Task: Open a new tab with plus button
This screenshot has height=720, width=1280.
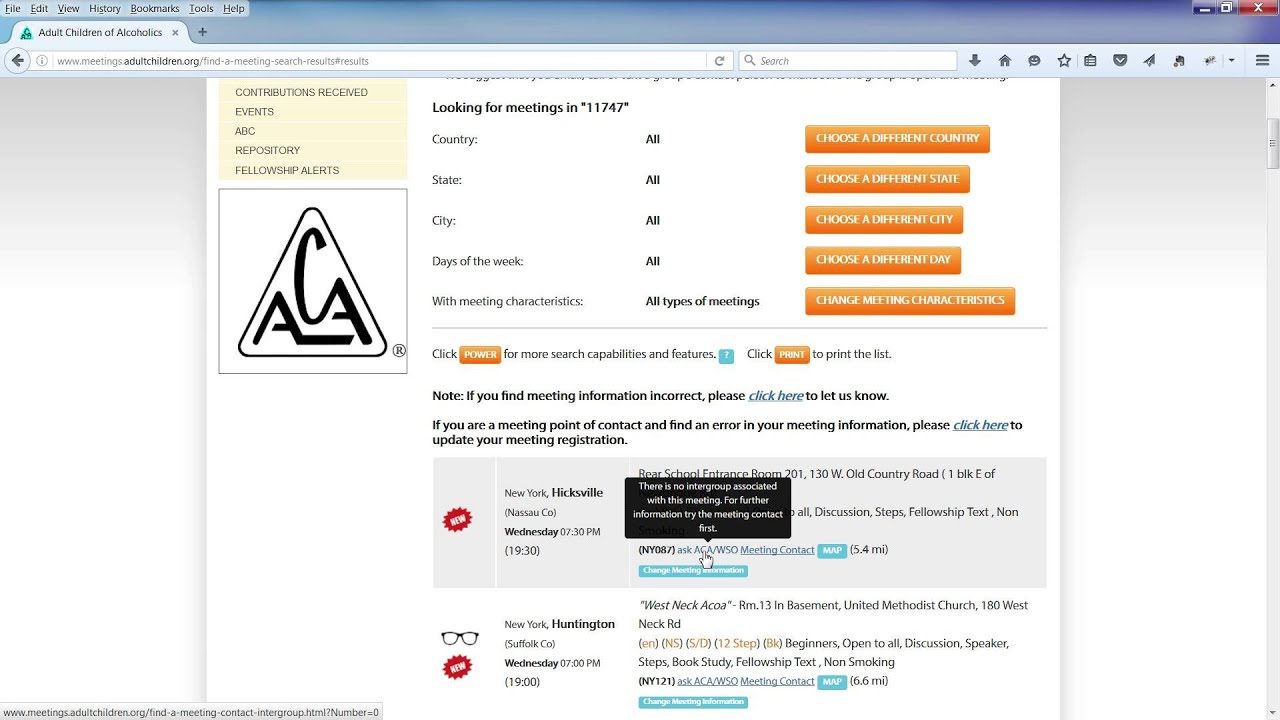Action: pos(202,32)
